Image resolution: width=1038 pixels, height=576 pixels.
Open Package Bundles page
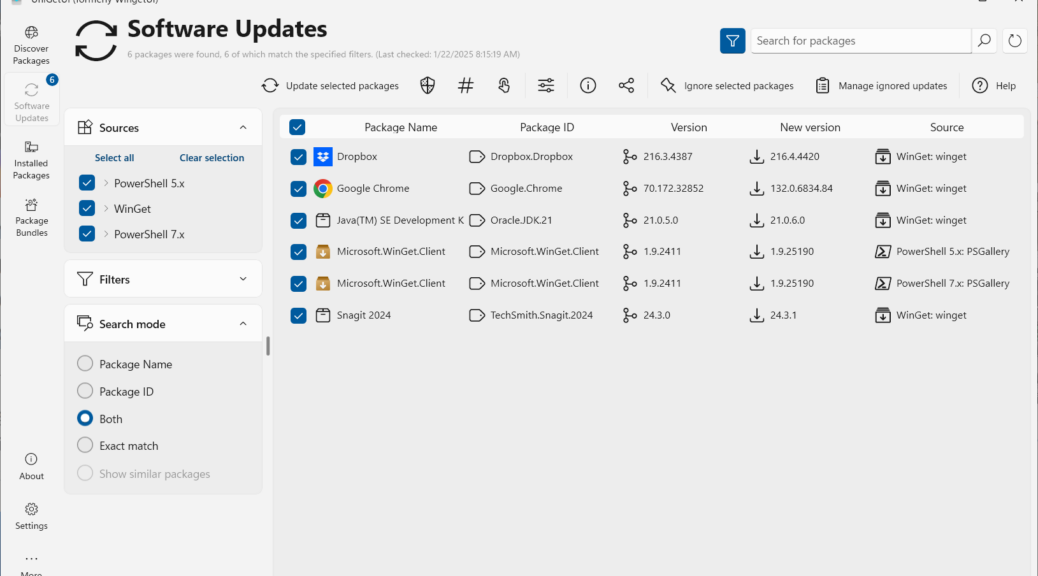(31, 217)
